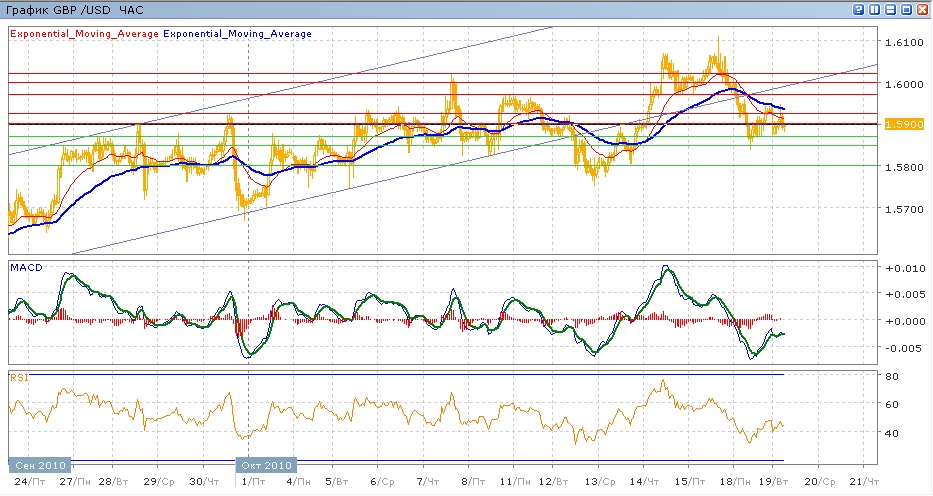Maximize the GBP/USD chart window

pyautogui.click(x=907, y=9)
